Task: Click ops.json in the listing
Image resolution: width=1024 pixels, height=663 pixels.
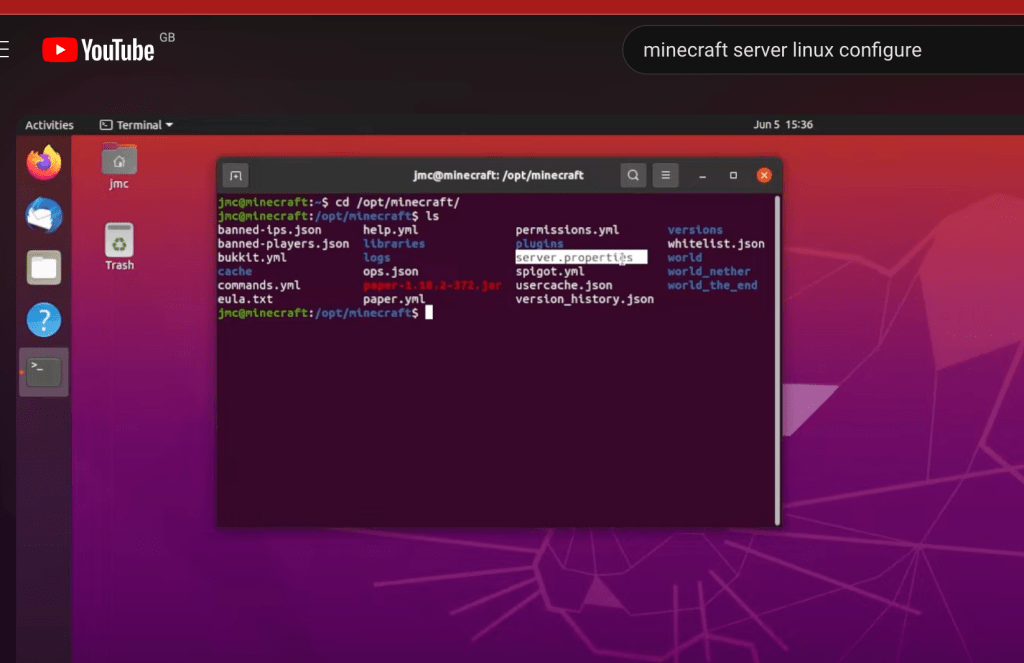Action: pos(391,272)
